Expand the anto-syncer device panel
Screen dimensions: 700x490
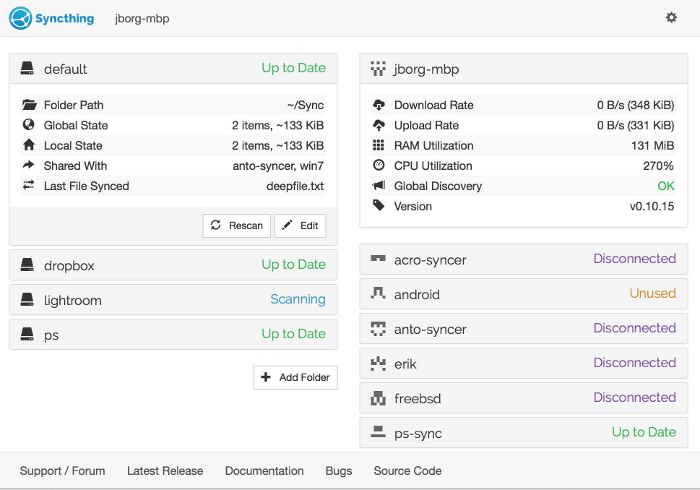coord(523,329)
